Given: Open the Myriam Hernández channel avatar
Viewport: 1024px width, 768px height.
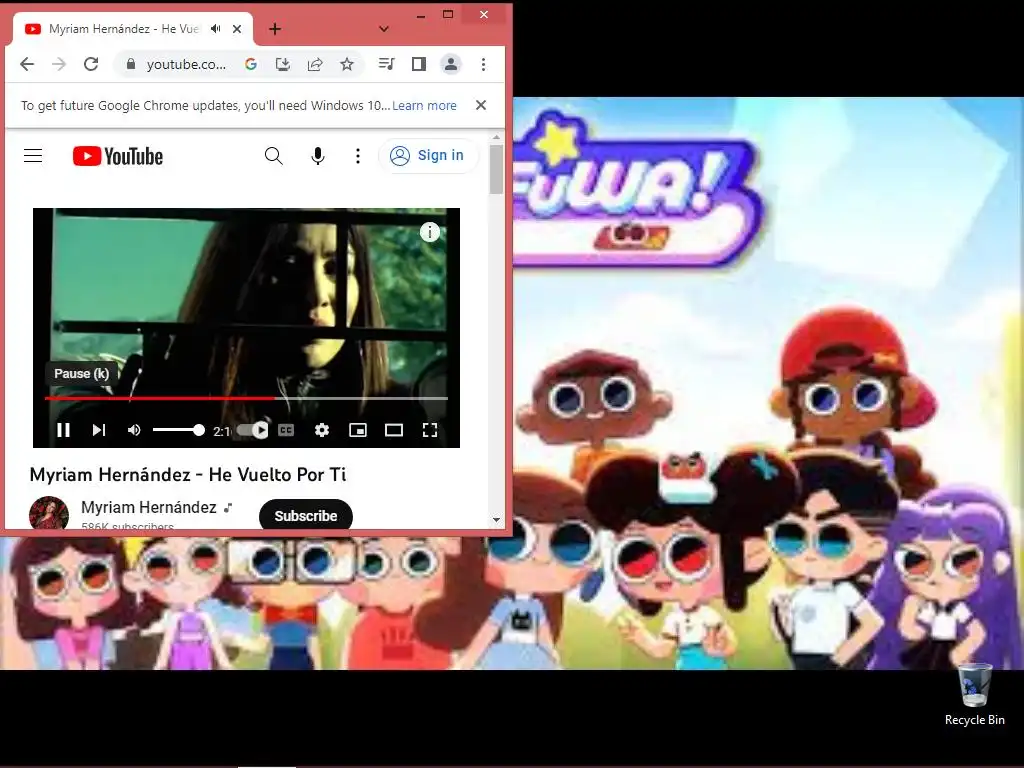Looking at the screenshot, I should coord(49,513).
